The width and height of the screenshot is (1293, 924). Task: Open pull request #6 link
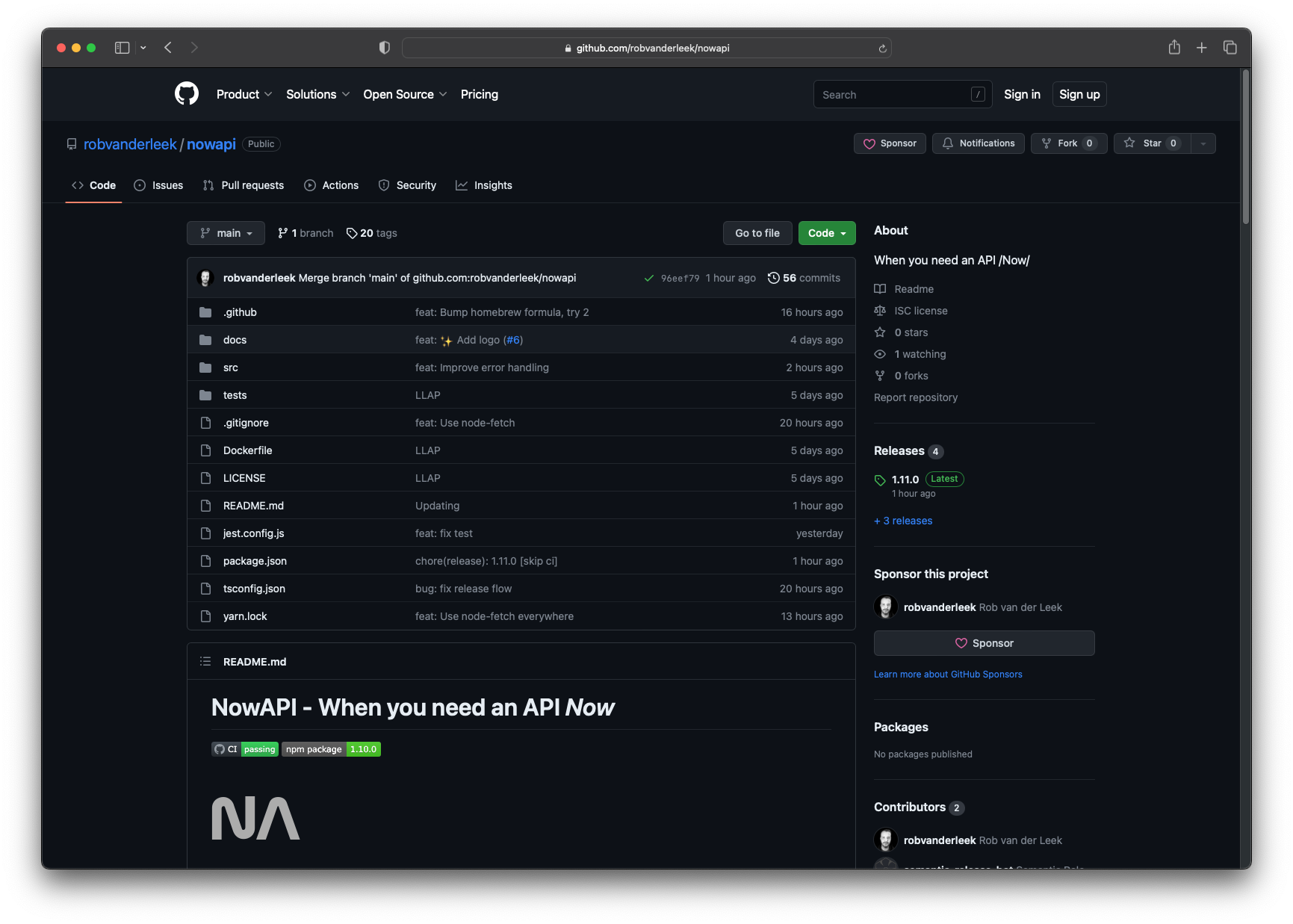[513, 340]
